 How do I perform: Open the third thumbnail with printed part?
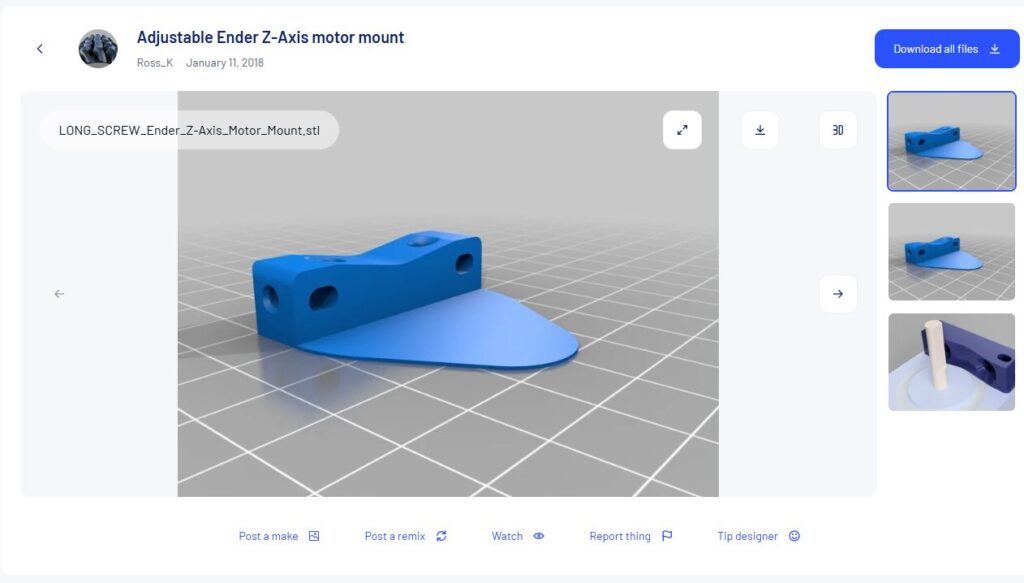[951, 362]
